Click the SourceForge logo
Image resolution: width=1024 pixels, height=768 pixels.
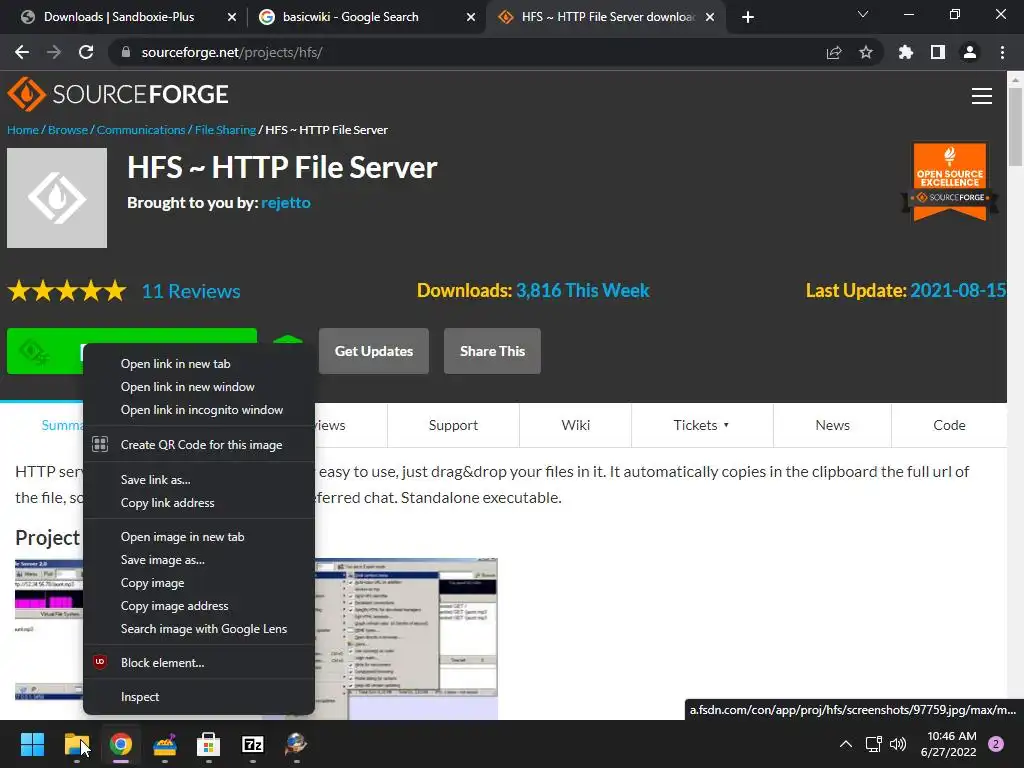tap(118, 94)
